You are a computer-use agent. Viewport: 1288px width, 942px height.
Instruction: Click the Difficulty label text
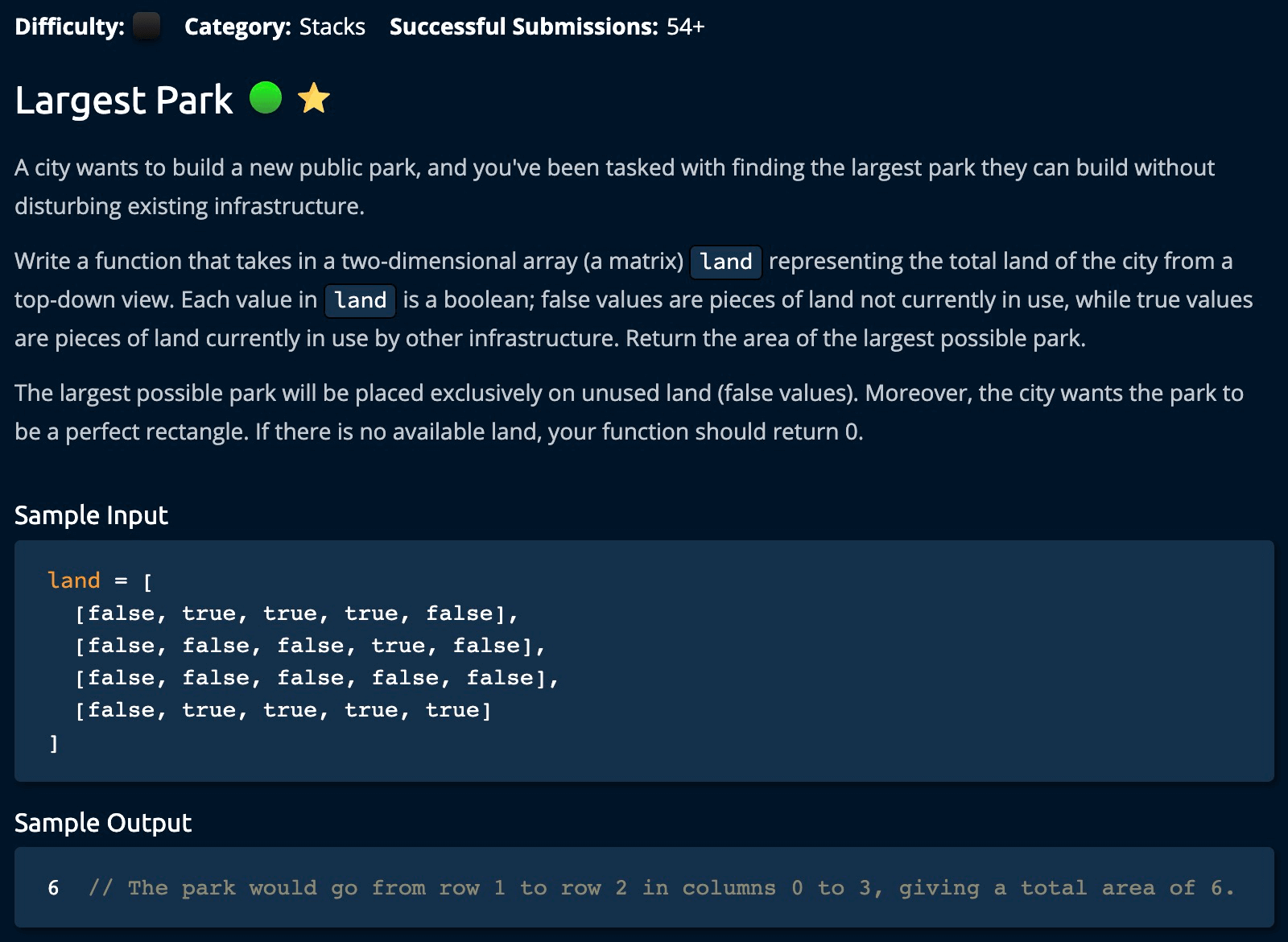pos(69,27)
